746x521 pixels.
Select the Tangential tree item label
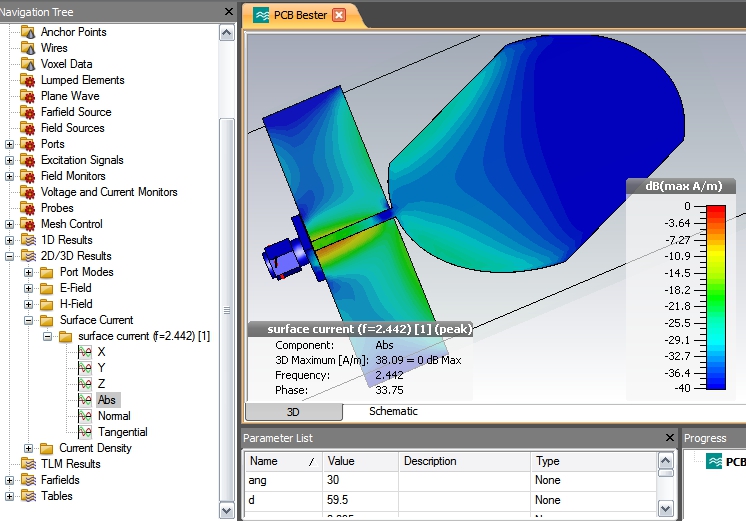pos(123,432)
